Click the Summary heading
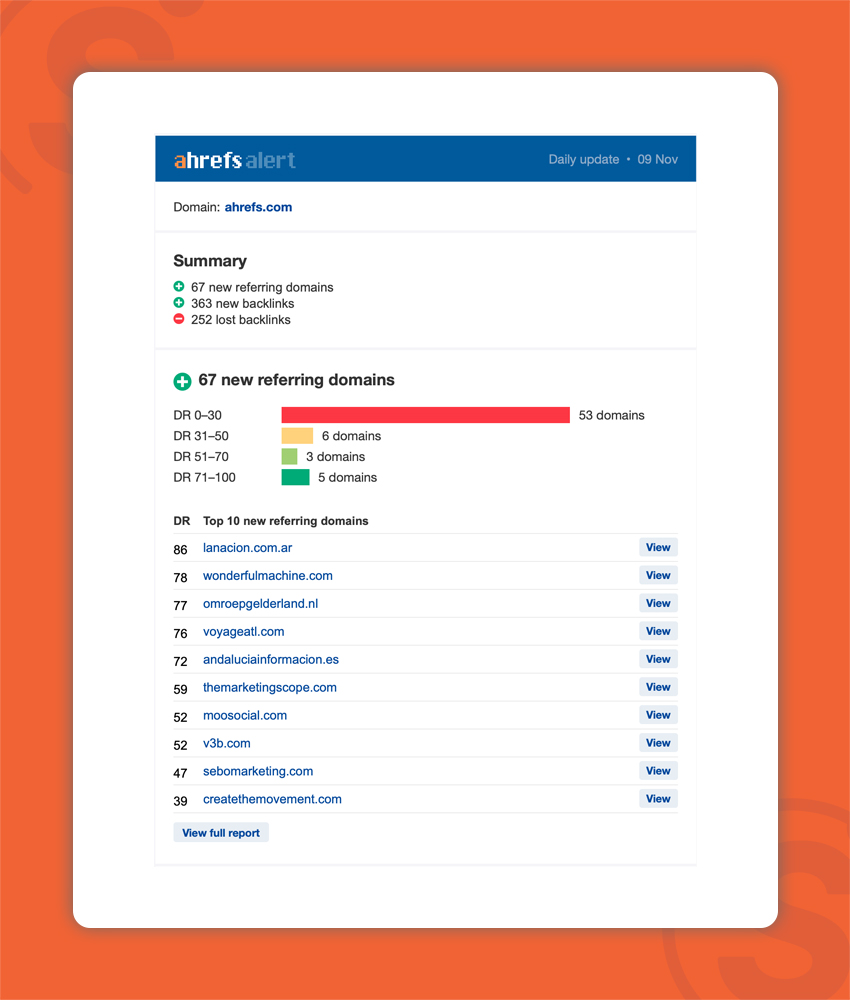 210,261
